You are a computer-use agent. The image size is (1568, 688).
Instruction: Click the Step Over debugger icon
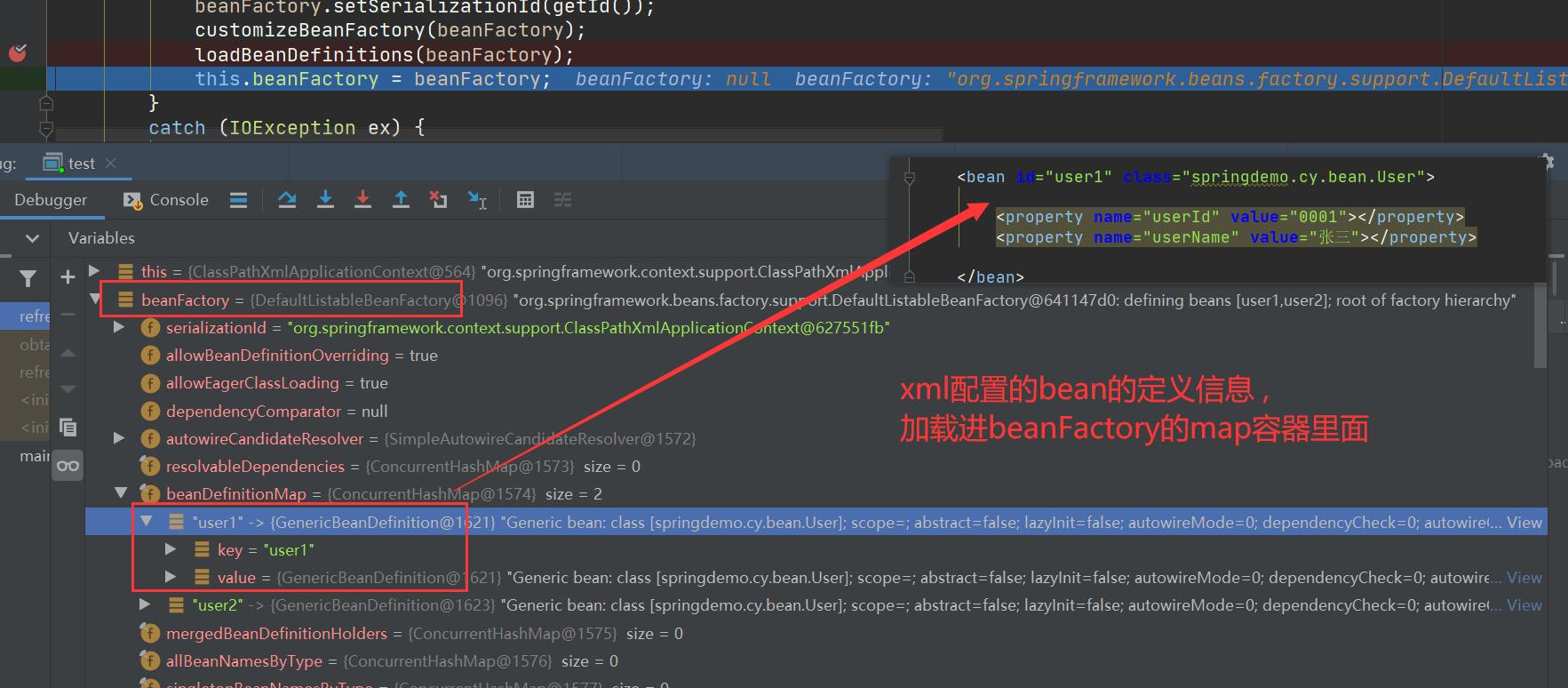[x=287, y=200]
